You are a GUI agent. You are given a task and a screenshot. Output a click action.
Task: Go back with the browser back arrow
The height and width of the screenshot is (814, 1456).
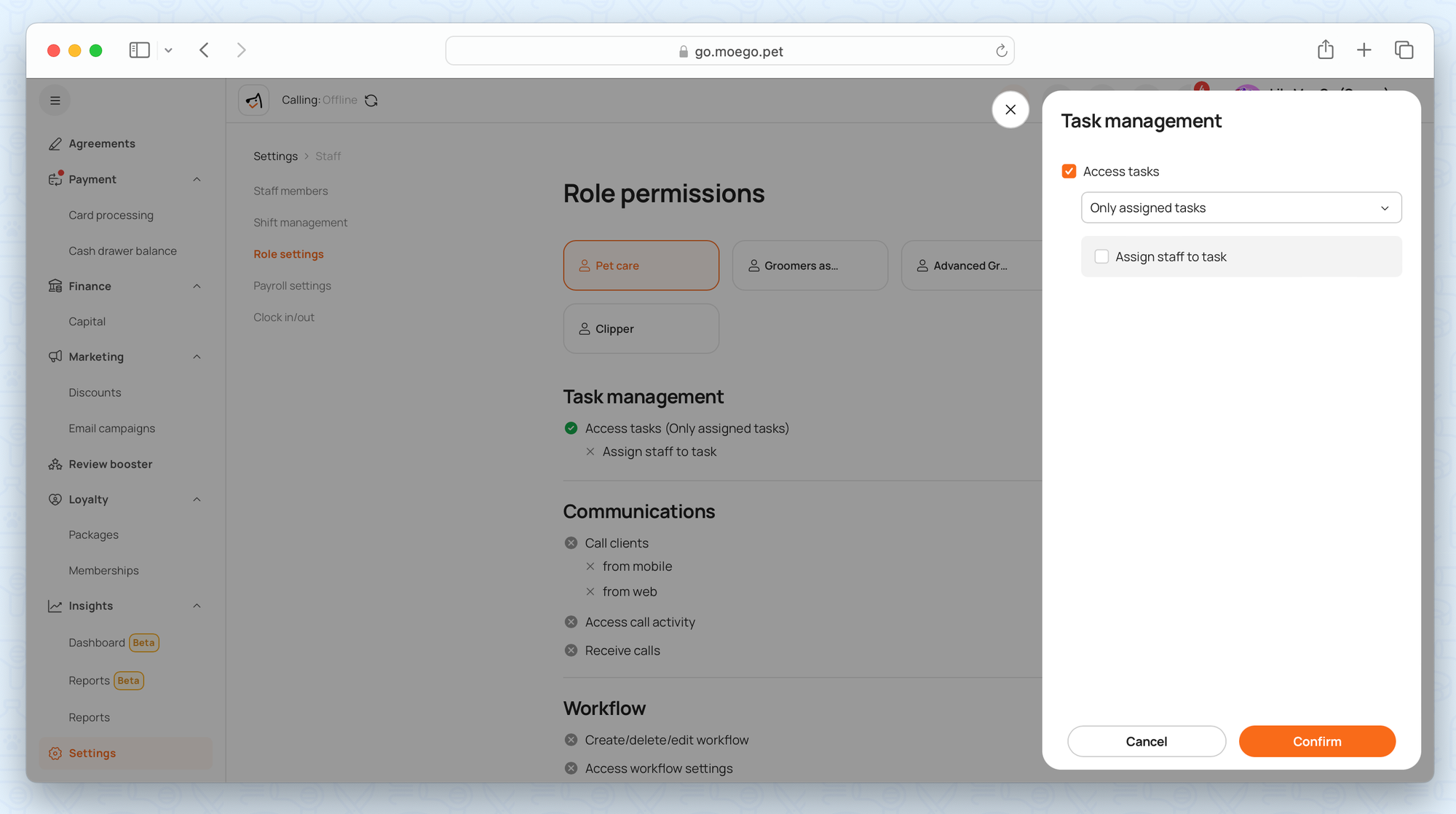205,50
